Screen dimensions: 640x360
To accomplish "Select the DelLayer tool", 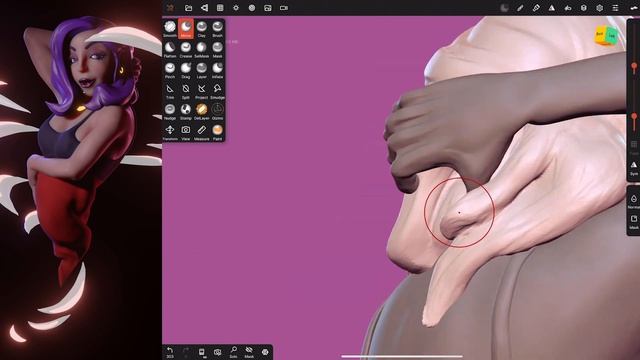I will pyautogui.click(x=202, y=111).
